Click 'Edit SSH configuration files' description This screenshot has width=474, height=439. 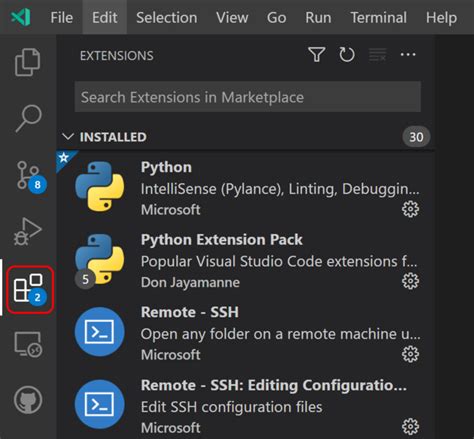coord(231,407)
